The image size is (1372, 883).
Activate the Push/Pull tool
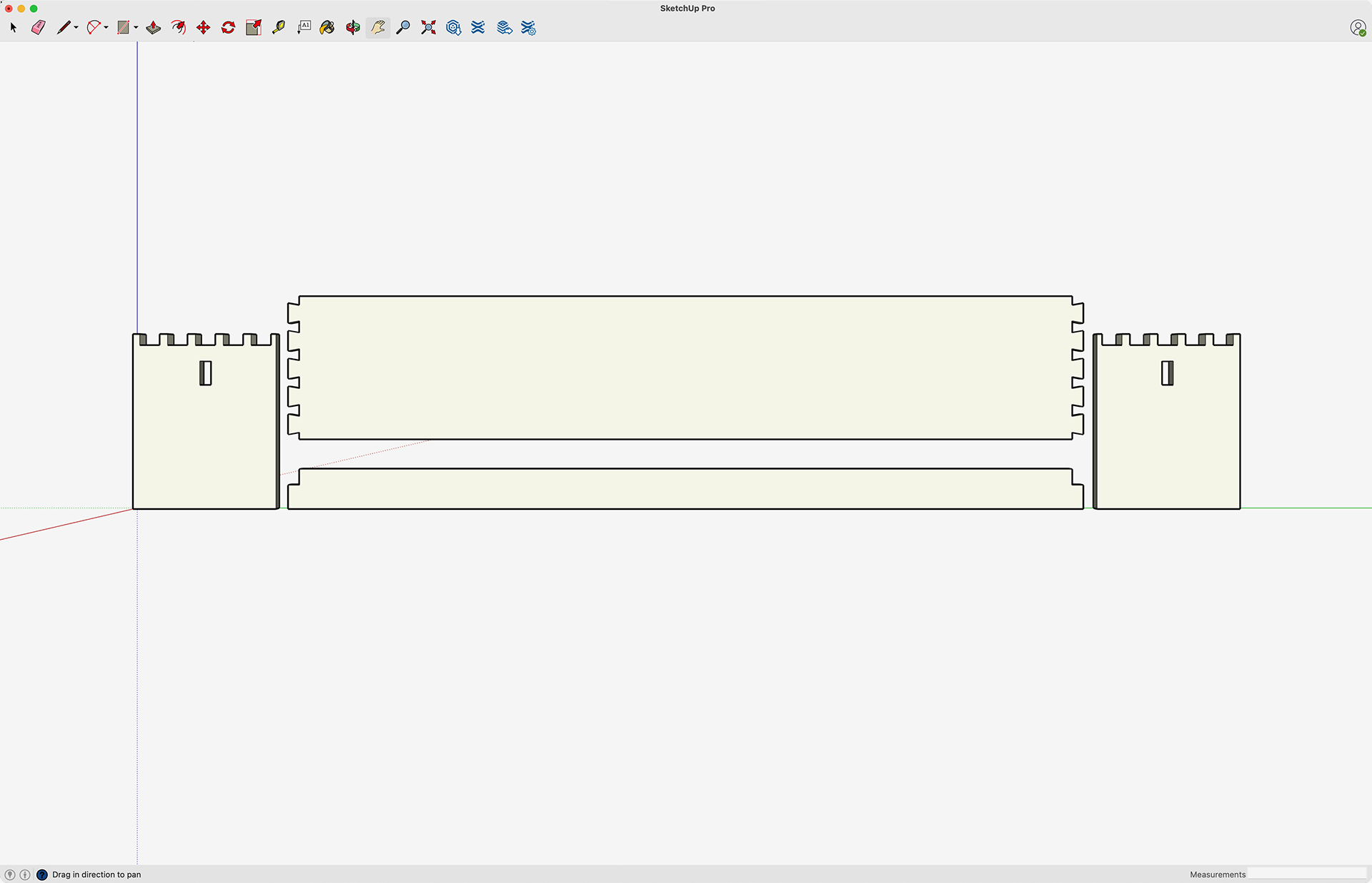coord(154,27)
